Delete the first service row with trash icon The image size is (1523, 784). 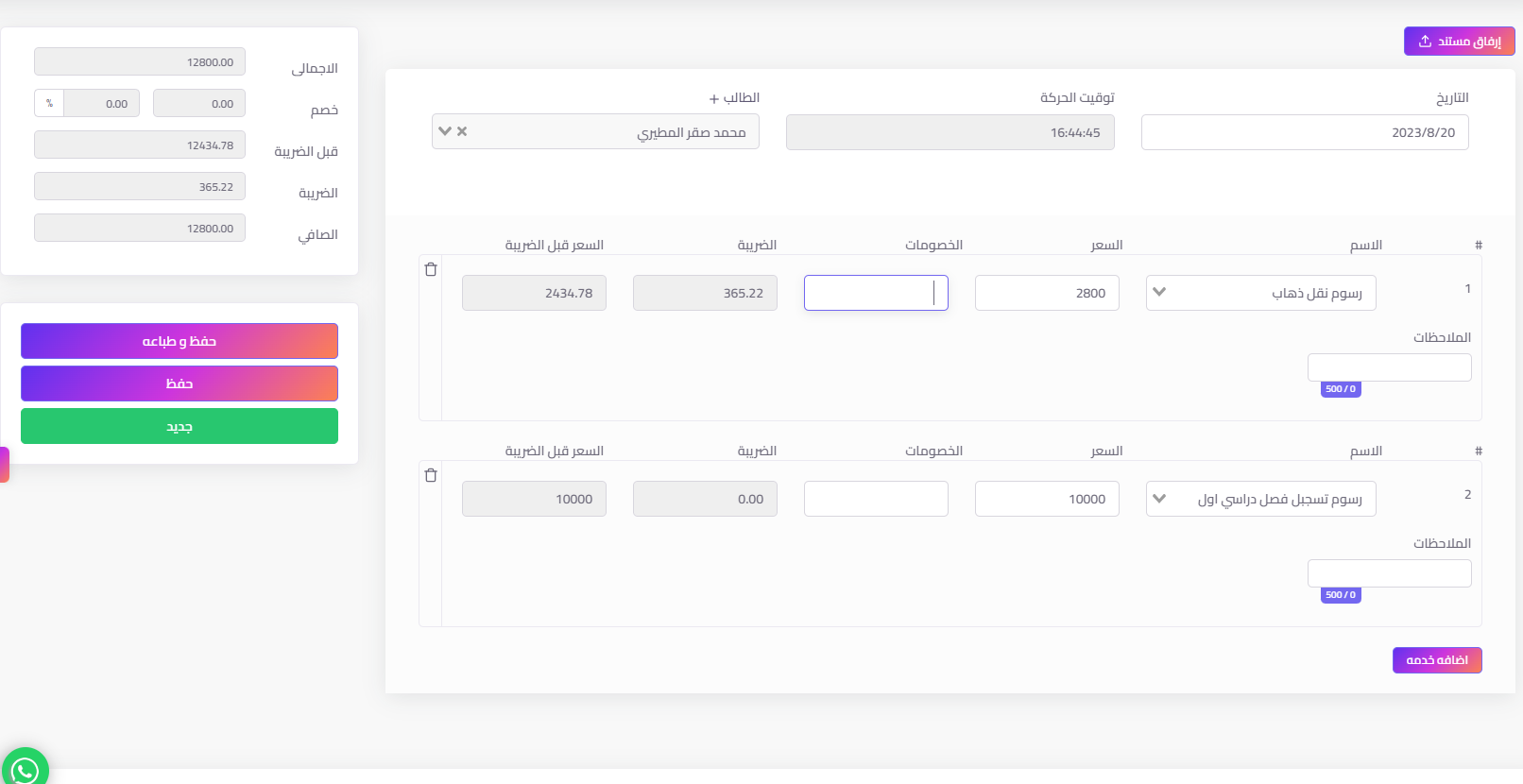(x=431, y=269)
